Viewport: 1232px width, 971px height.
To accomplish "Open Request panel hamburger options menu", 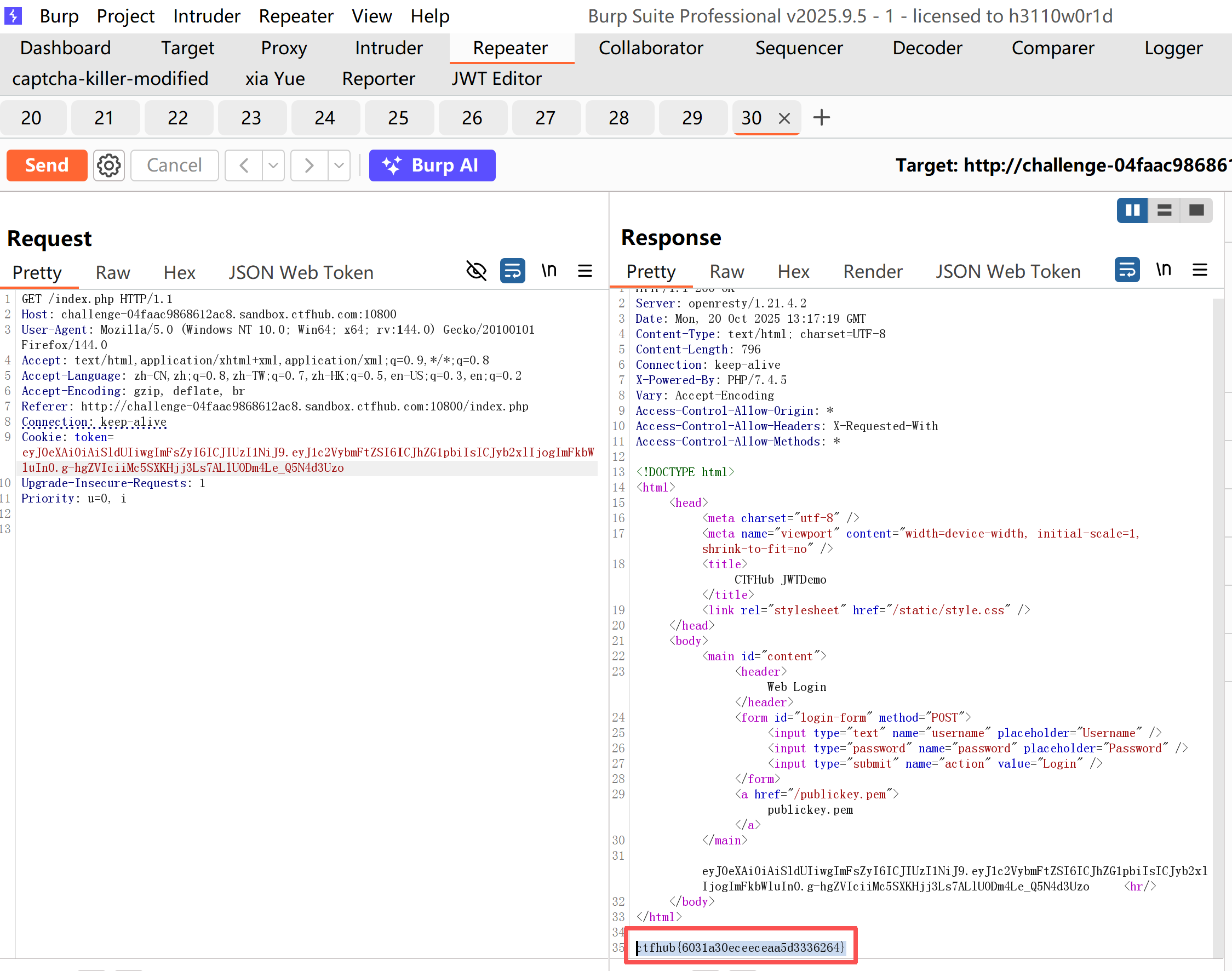I will pyautogui.click(x=585, y=271).
